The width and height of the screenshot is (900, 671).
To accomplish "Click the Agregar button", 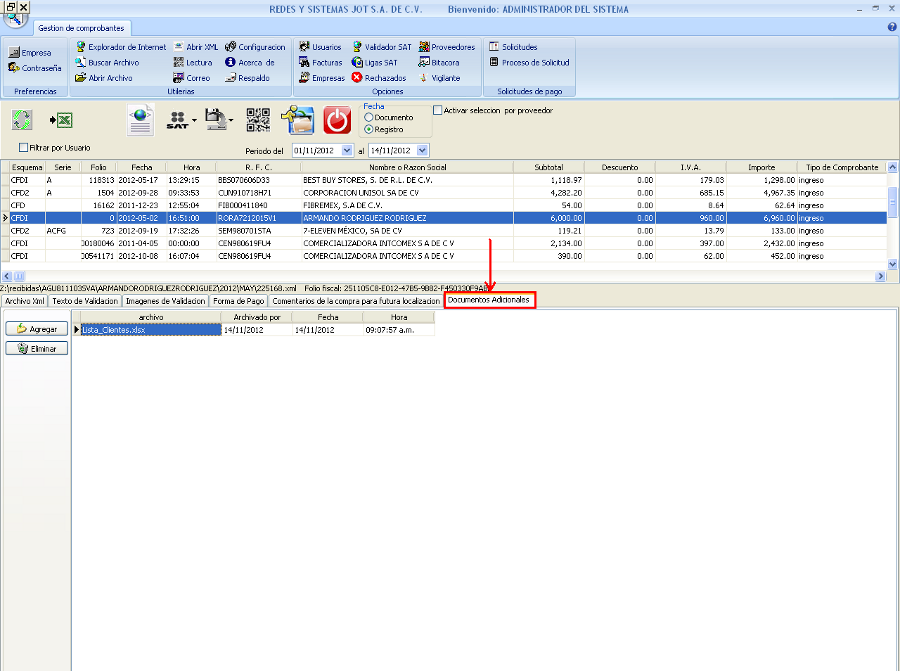I will tap(36, 329).
